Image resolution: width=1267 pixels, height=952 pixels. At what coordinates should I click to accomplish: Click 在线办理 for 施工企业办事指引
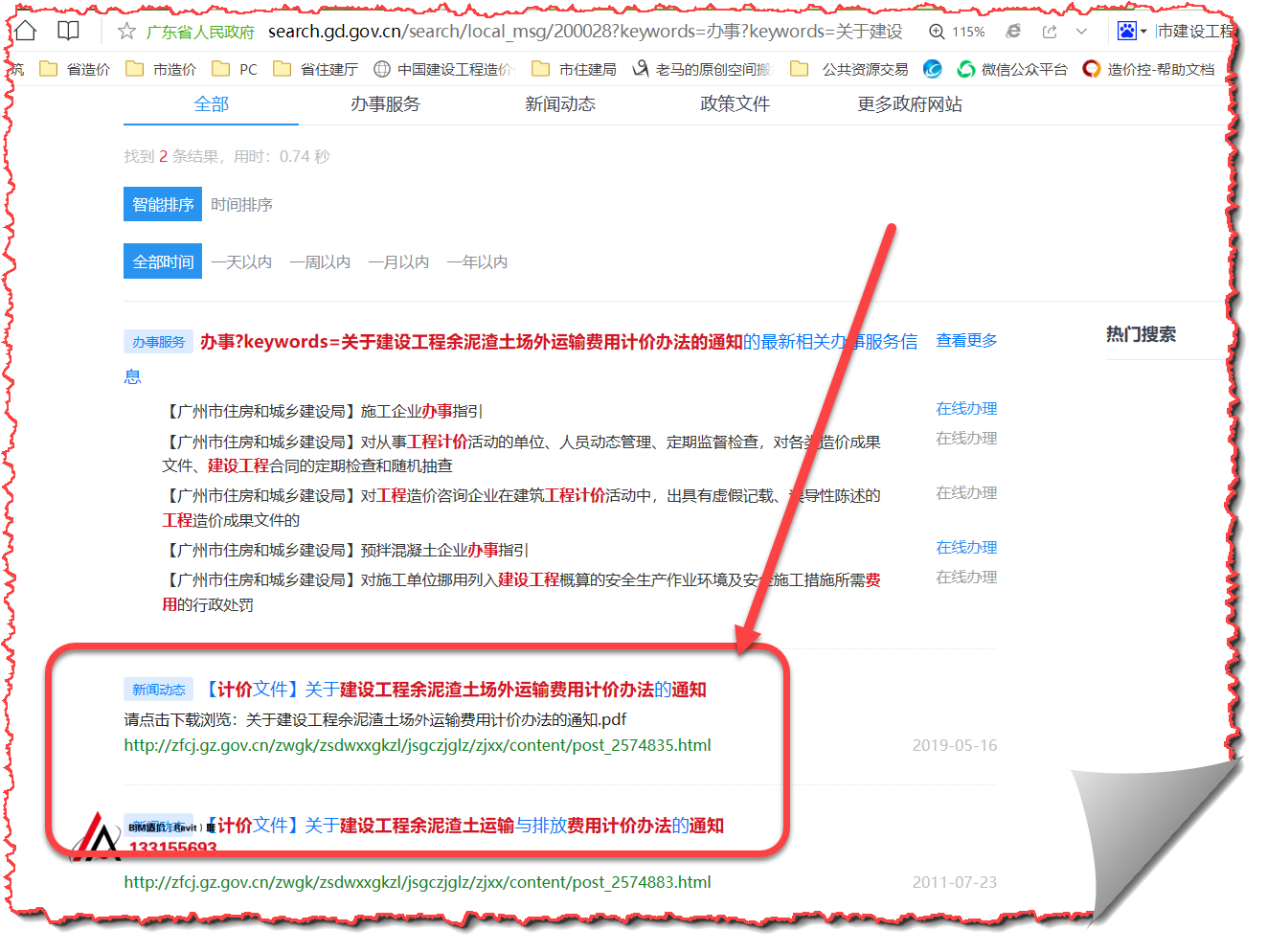pos(966,408)
